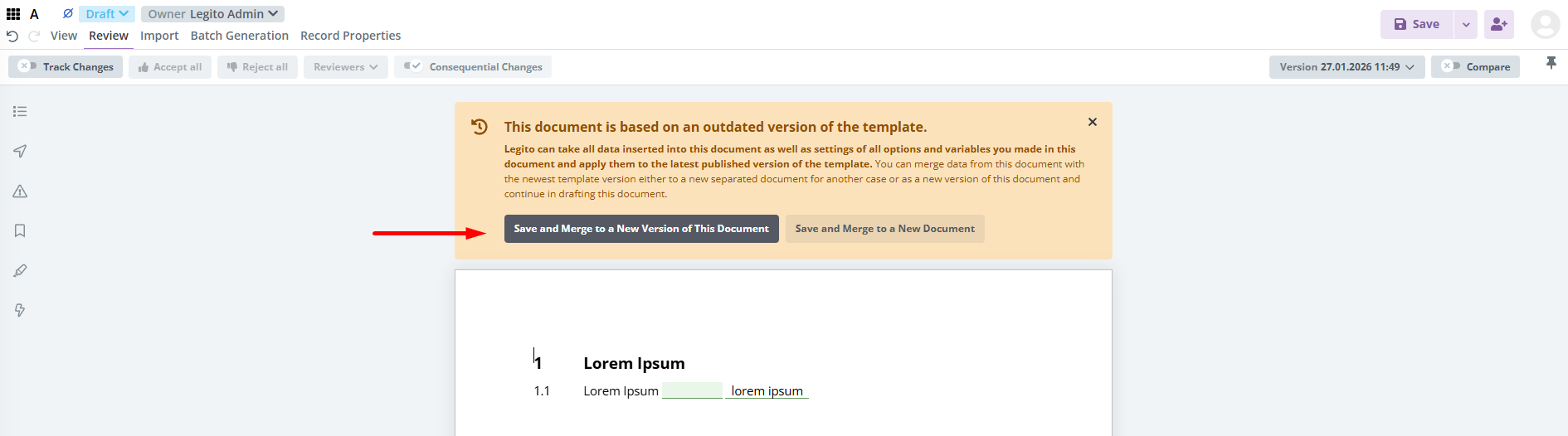Open the warnings triangle sidebar icon
Viewport: 1568px width, 436px height.
pyautogui.click(x=20, y=191)
